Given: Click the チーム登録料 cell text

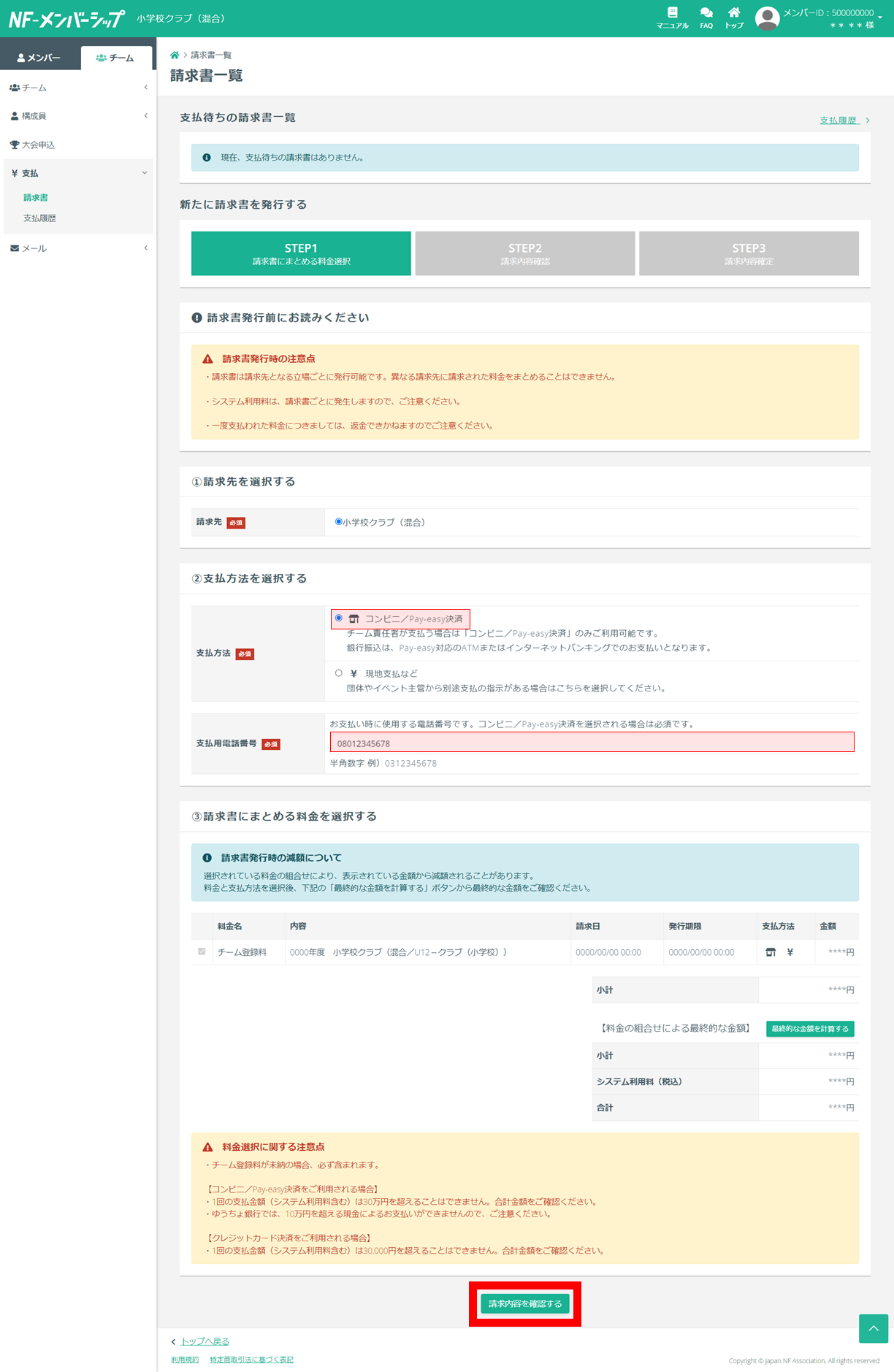Looking at the screenshot, I should pos(242,952).
